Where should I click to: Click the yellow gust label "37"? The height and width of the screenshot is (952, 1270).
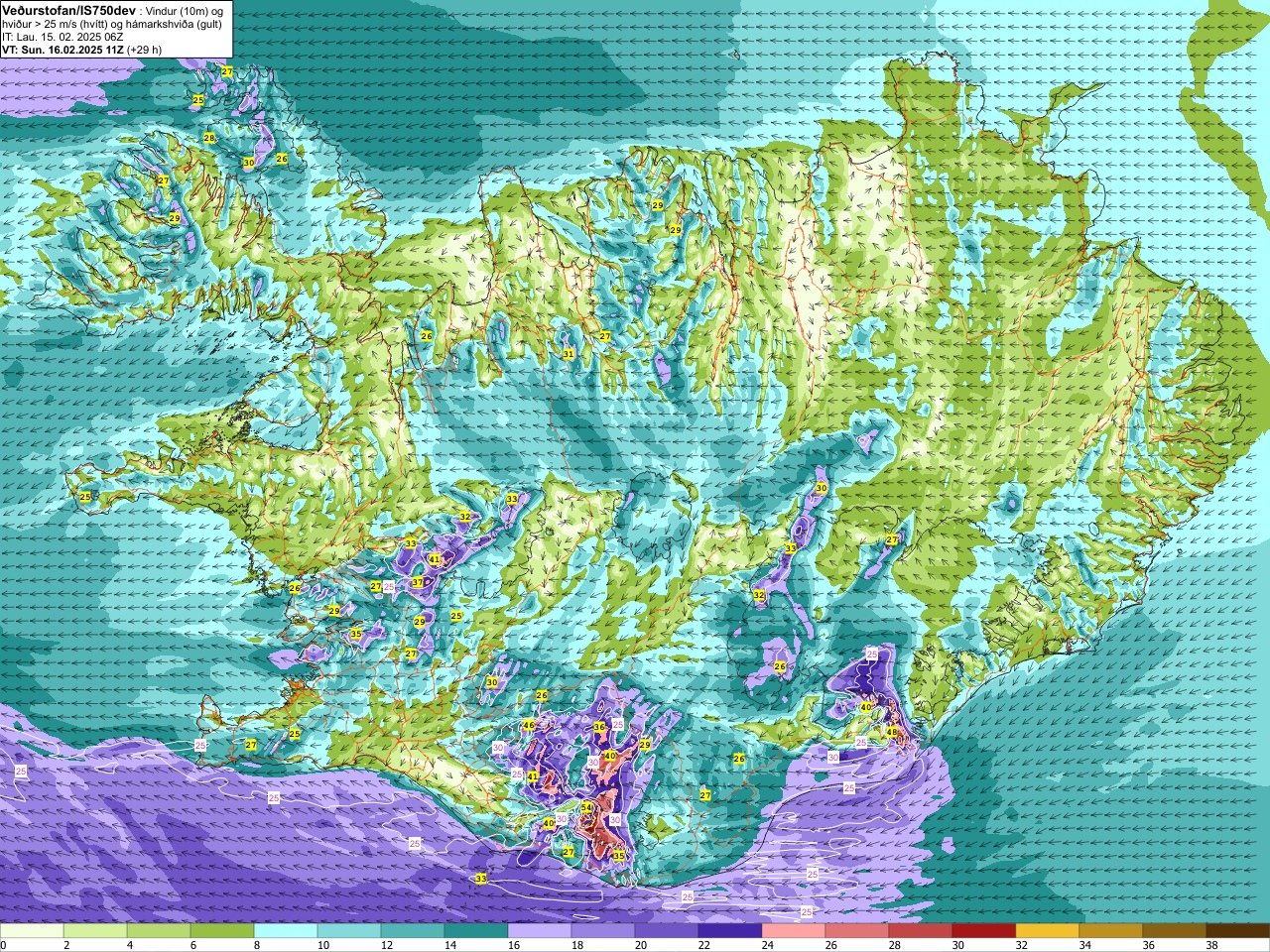418,582
